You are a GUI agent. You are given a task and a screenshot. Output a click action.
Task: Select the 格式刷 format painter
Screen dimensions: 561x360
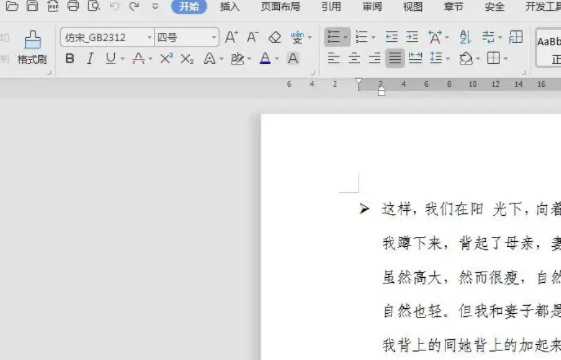pyautogui.click(x=32, y=47)
